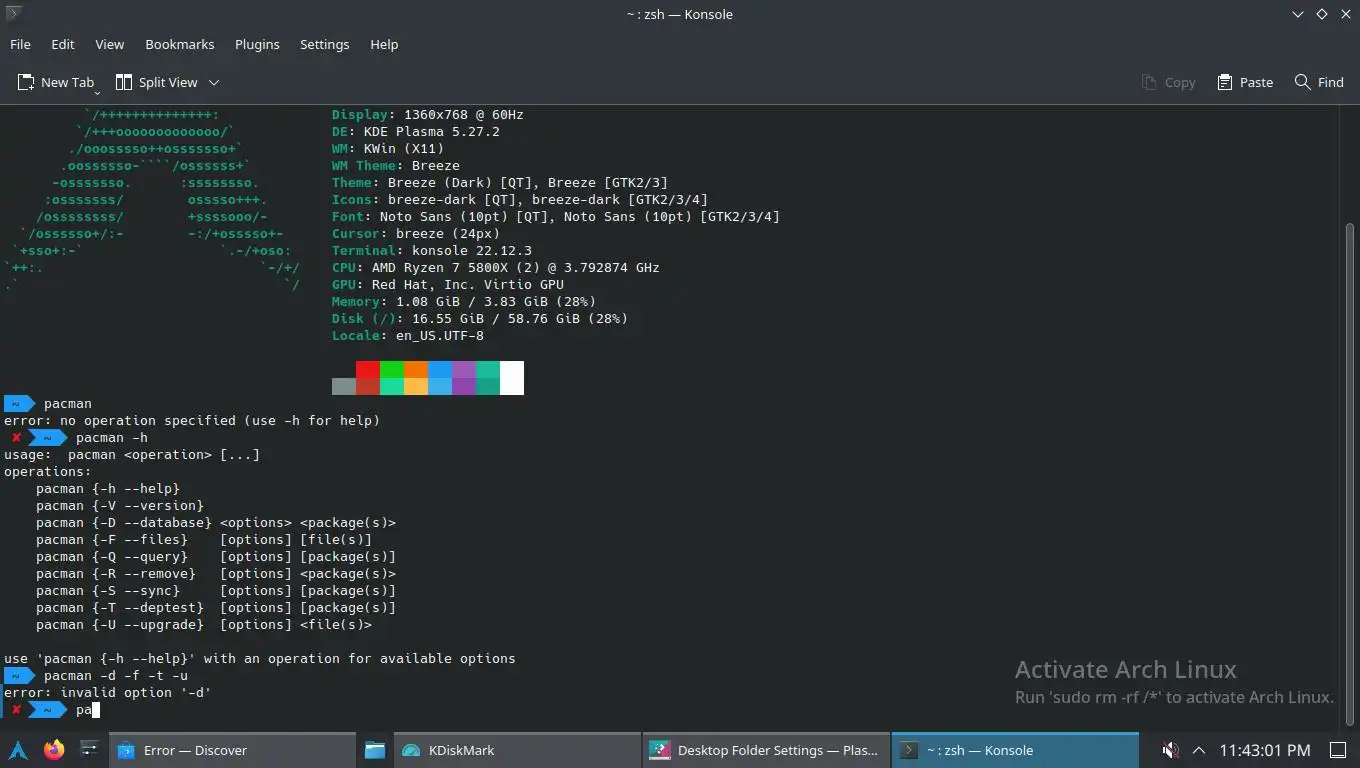1360x768 pixels.
Task: Open the Edit menu
Action: 63,44
